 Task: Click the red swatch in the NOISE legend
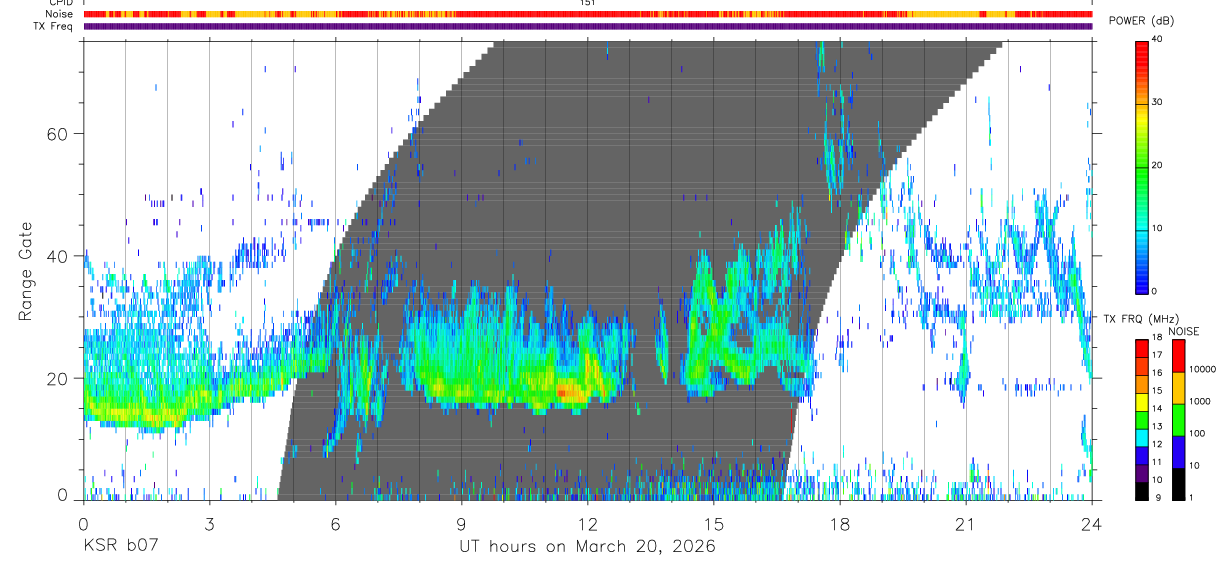(1178, 355)
